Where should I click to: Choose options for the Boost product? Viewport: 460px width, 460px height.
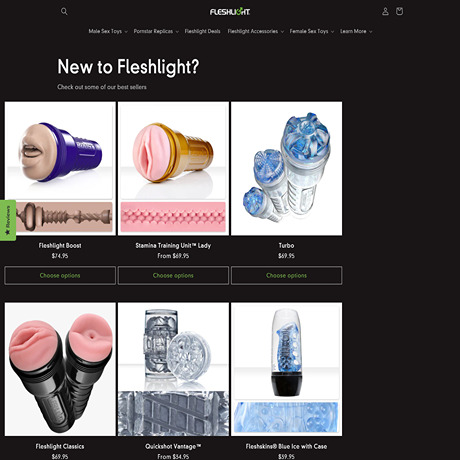[60, 275]
